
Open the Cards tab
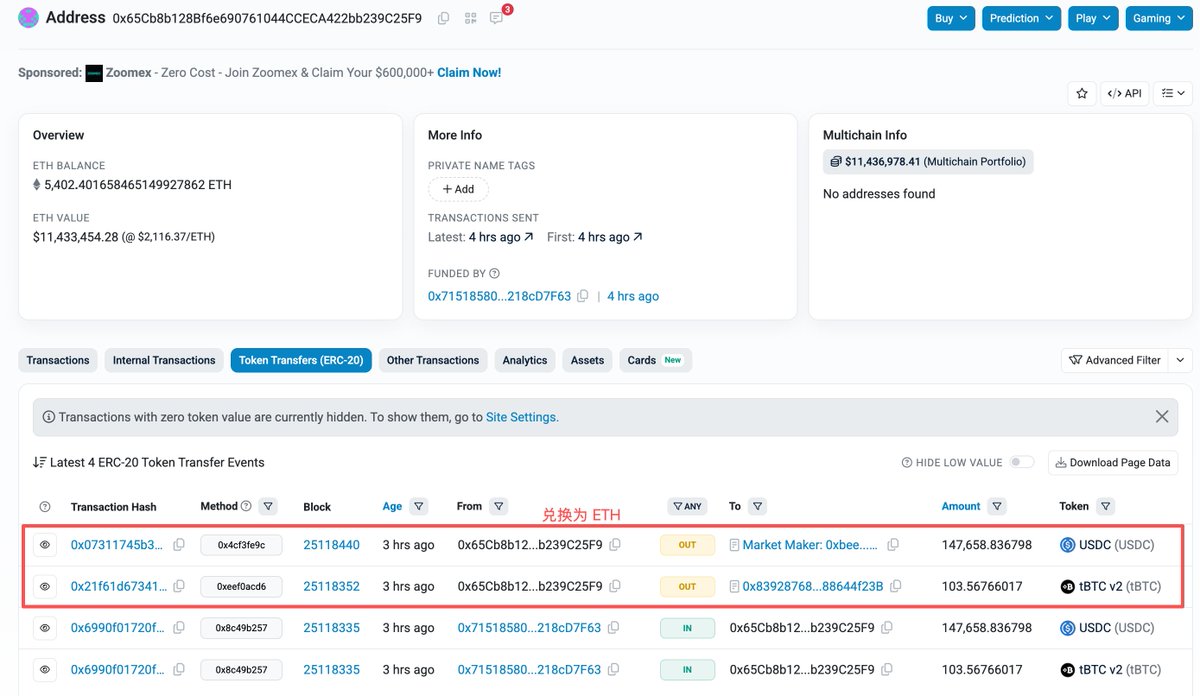coord(655,360)
